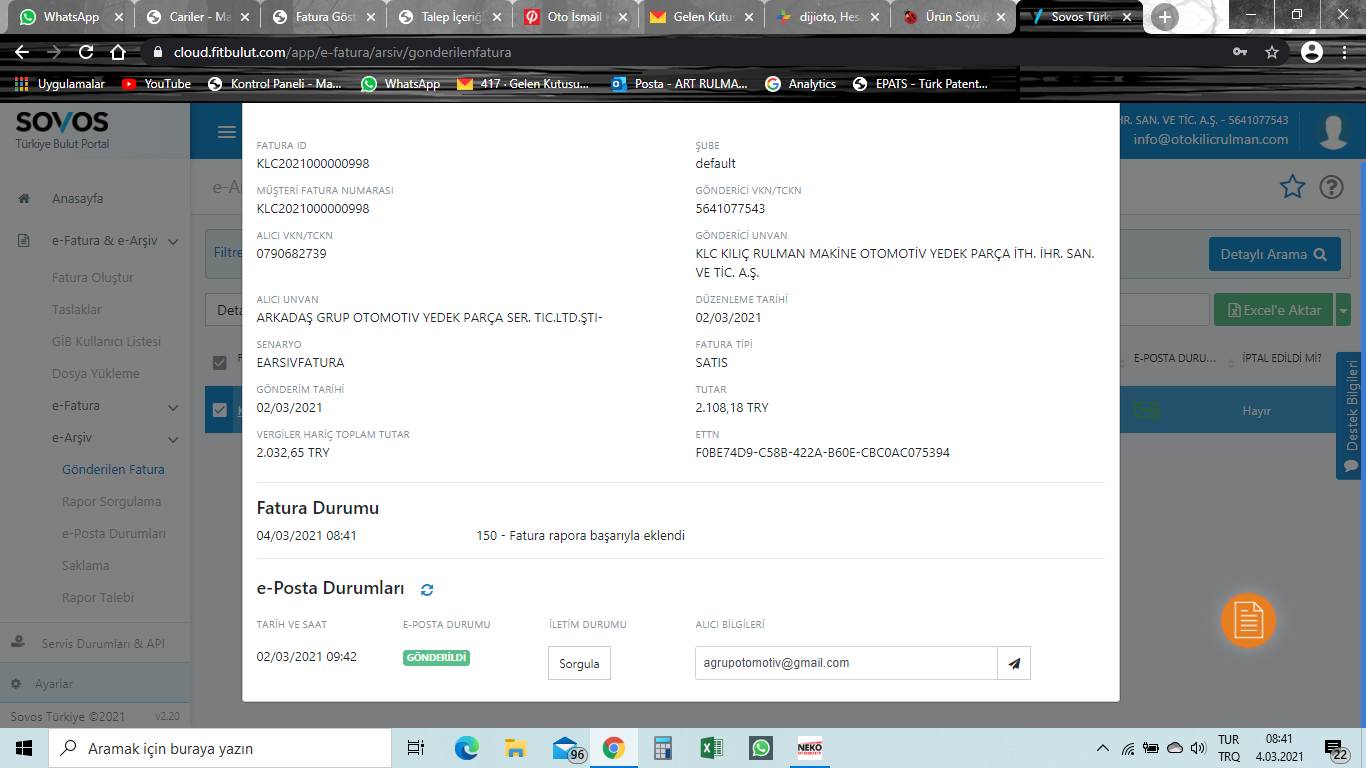This screenshot has height=768, width=1366.
Task: Switch to the Gelen Kutusu browser tab
Action: pos(688,17)
